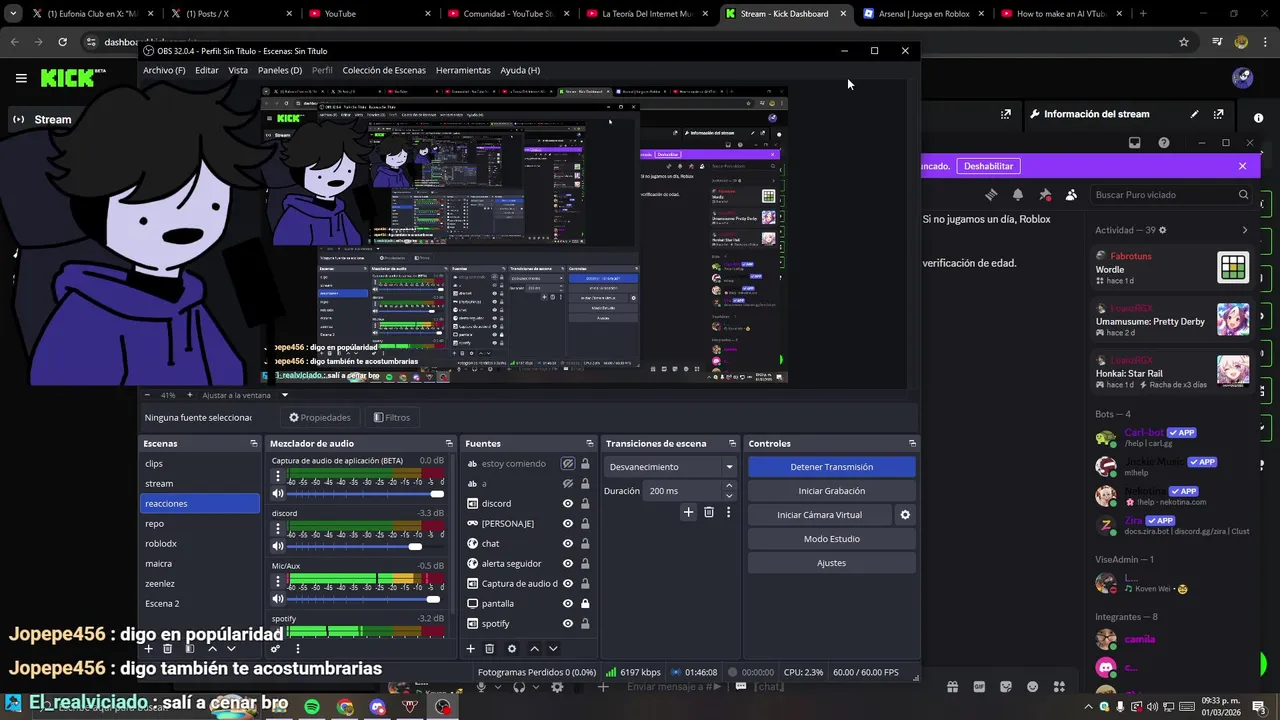1280x720 pixels.
Task: Open options menu for the discord mixer channel
Action: point(278,530)
